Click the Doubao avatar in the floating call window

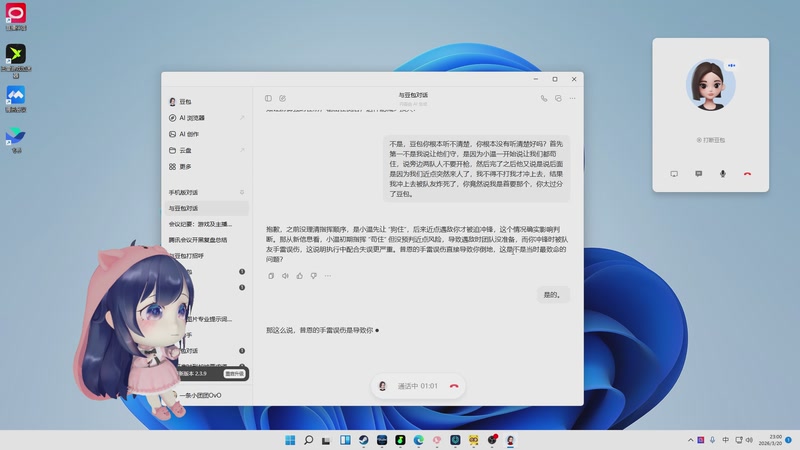click(x=710, y=86)
